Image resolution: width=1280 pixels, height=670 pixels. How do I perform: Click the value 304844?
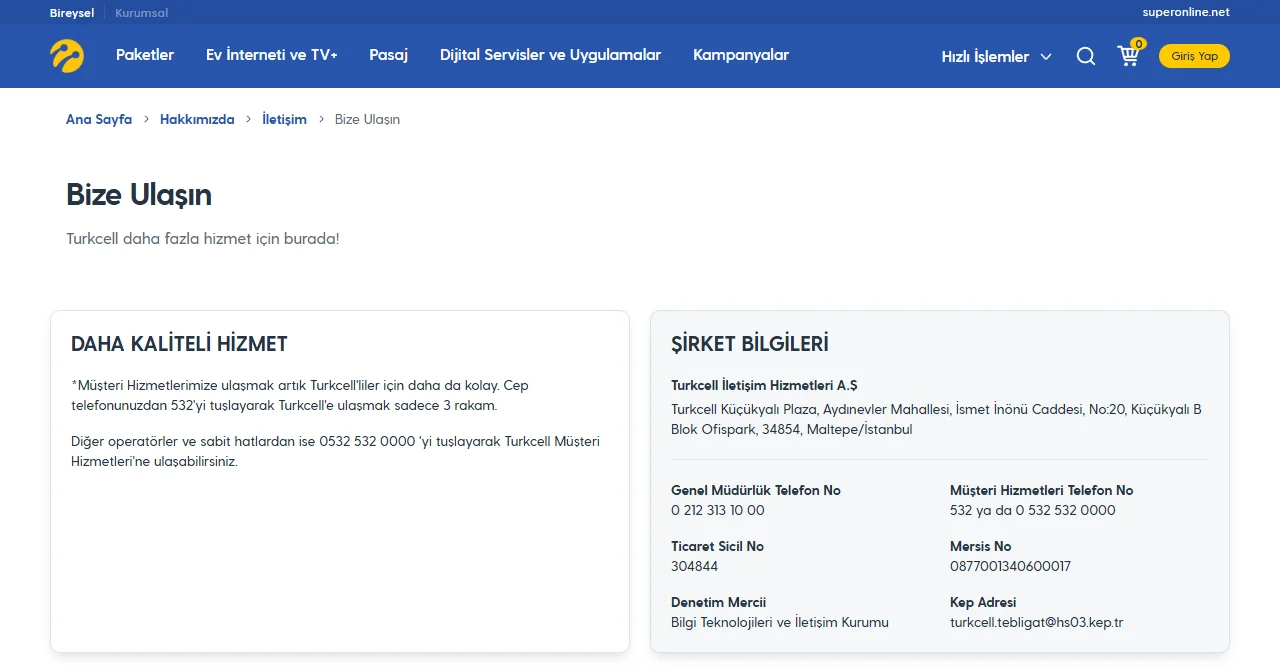click(x=695, y=566)
